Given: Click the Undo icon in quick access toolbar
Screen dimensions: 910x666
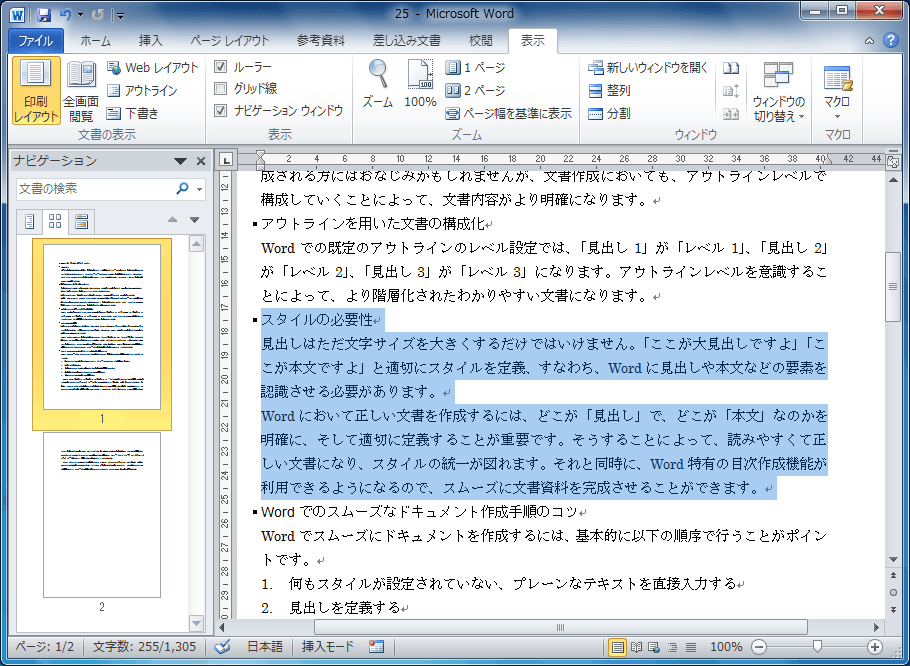Looking at the screenshot, I should [x=65, y=14].
